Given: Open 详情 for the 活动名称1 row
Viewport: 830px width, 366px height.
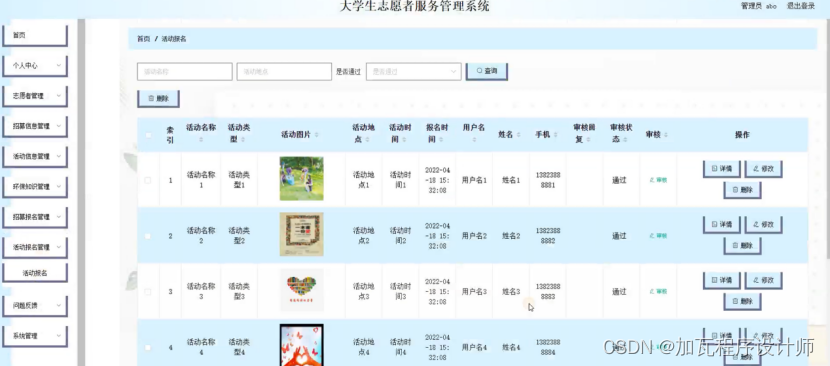Looking at the screenshot, I should point(721,168).
